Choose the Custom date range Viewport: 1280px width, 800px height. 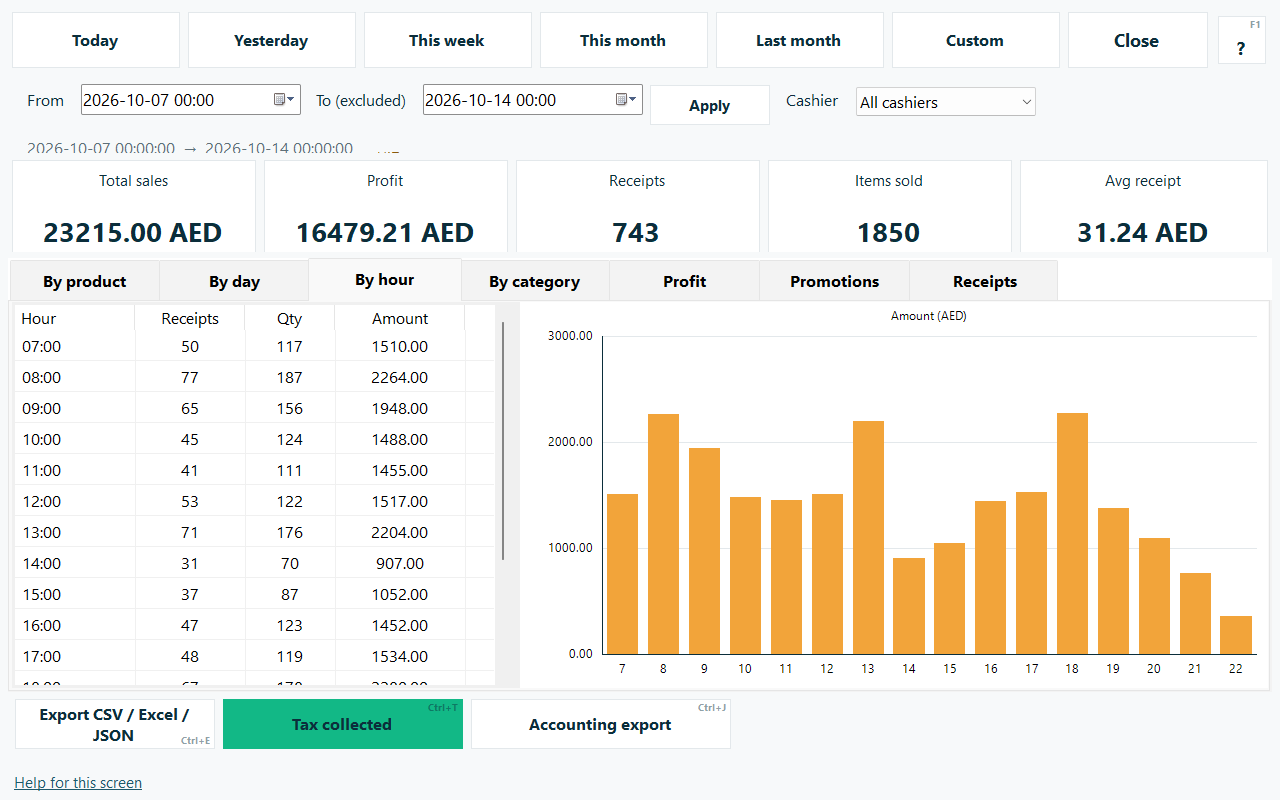976,40
